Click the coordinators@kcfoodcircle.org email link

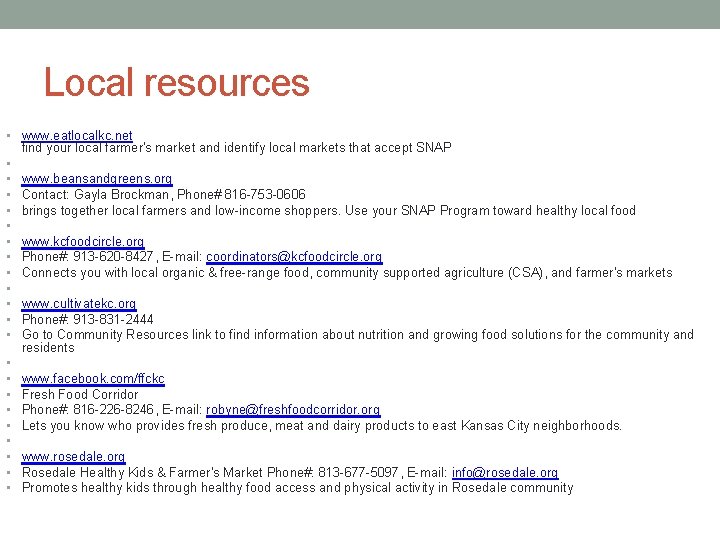[294, 256]
